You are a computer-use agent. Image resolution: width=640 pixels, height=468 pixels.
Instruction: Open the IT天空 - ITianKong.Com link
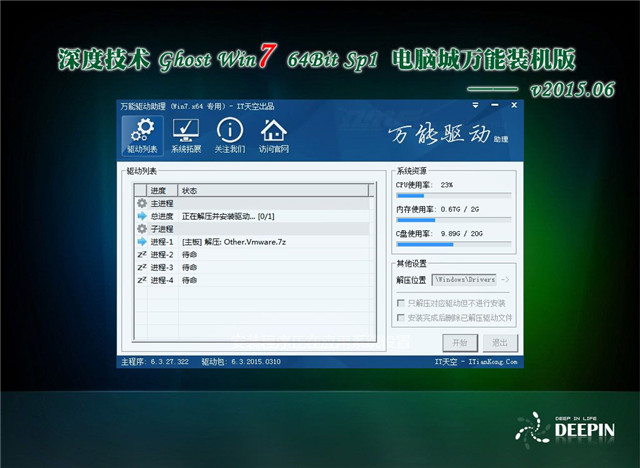[x=476, y=362]
